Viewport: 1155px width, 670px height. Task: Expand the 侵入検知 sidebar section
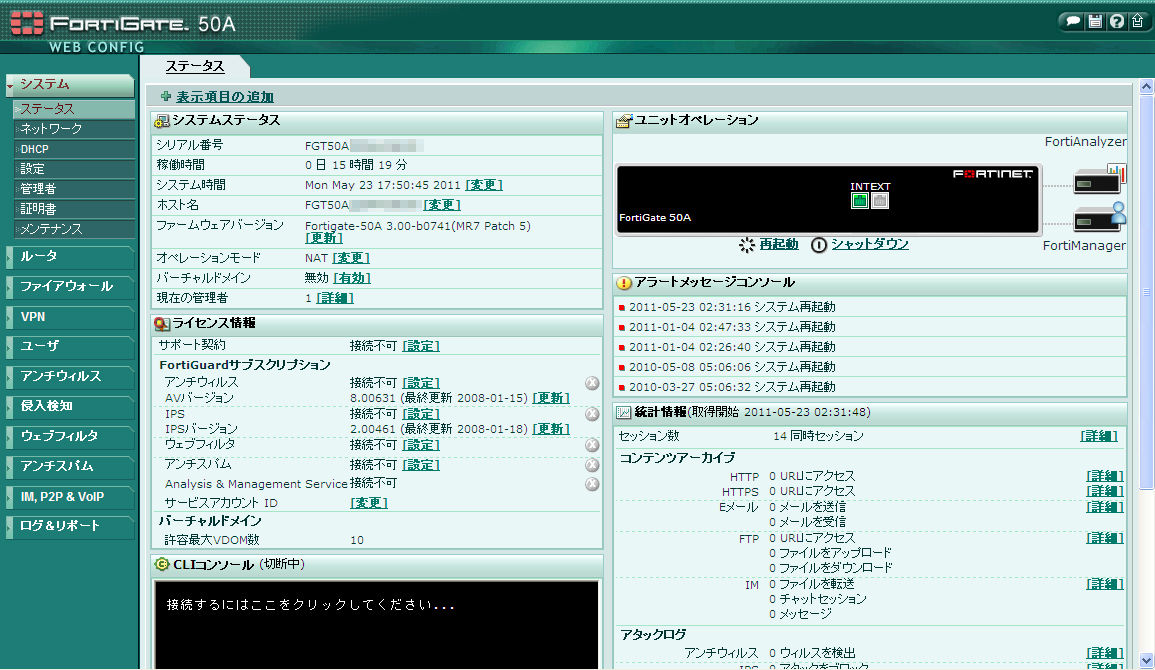70,406
